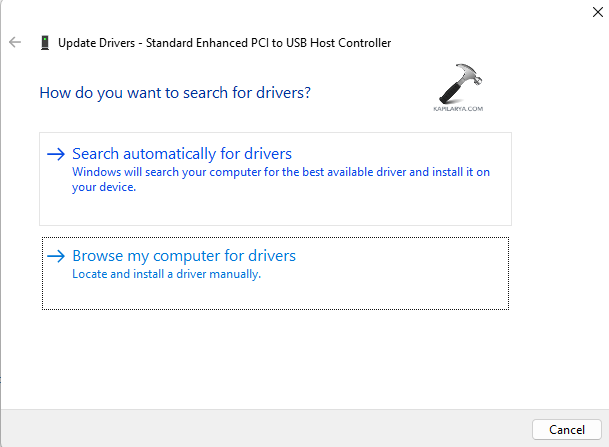Select Browse my computer for drivers
The width and height of the screenshot is (609, 447).
coord(184,256)
